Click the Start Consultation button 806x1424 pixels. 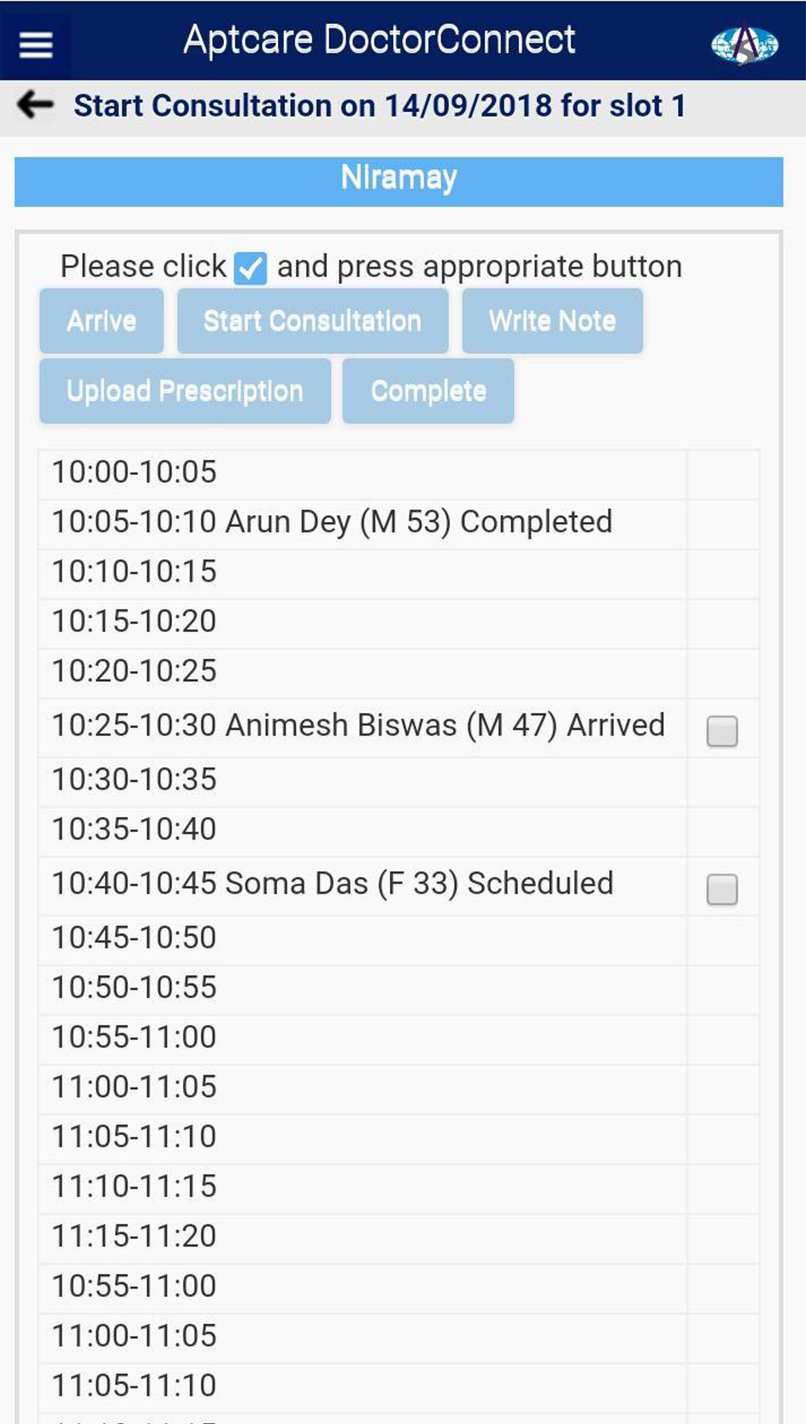[312, 321]
